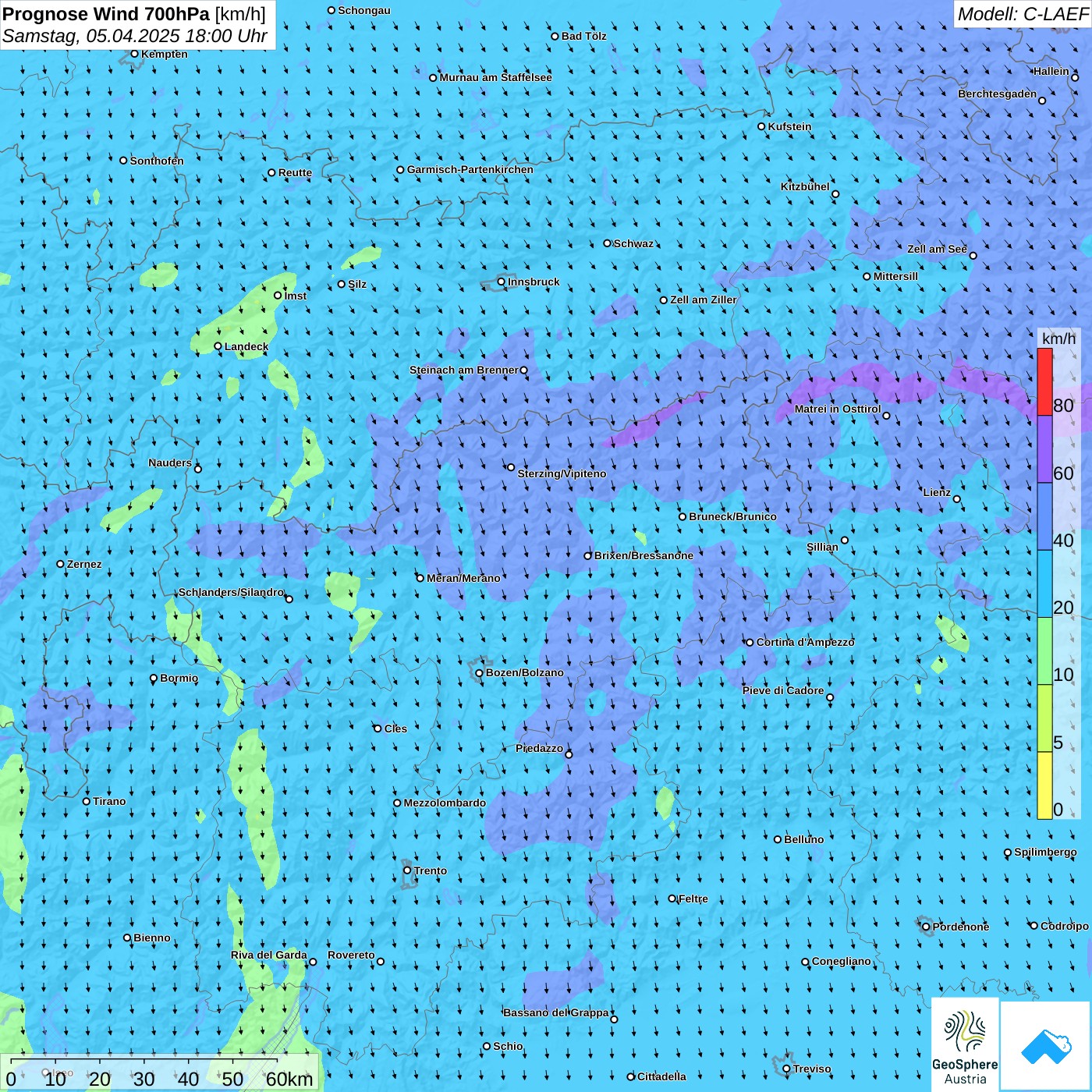Click the Bad Tölz location dot
The height and width of the screenshot is (1092, 1092).
click(x=555, y=36)
